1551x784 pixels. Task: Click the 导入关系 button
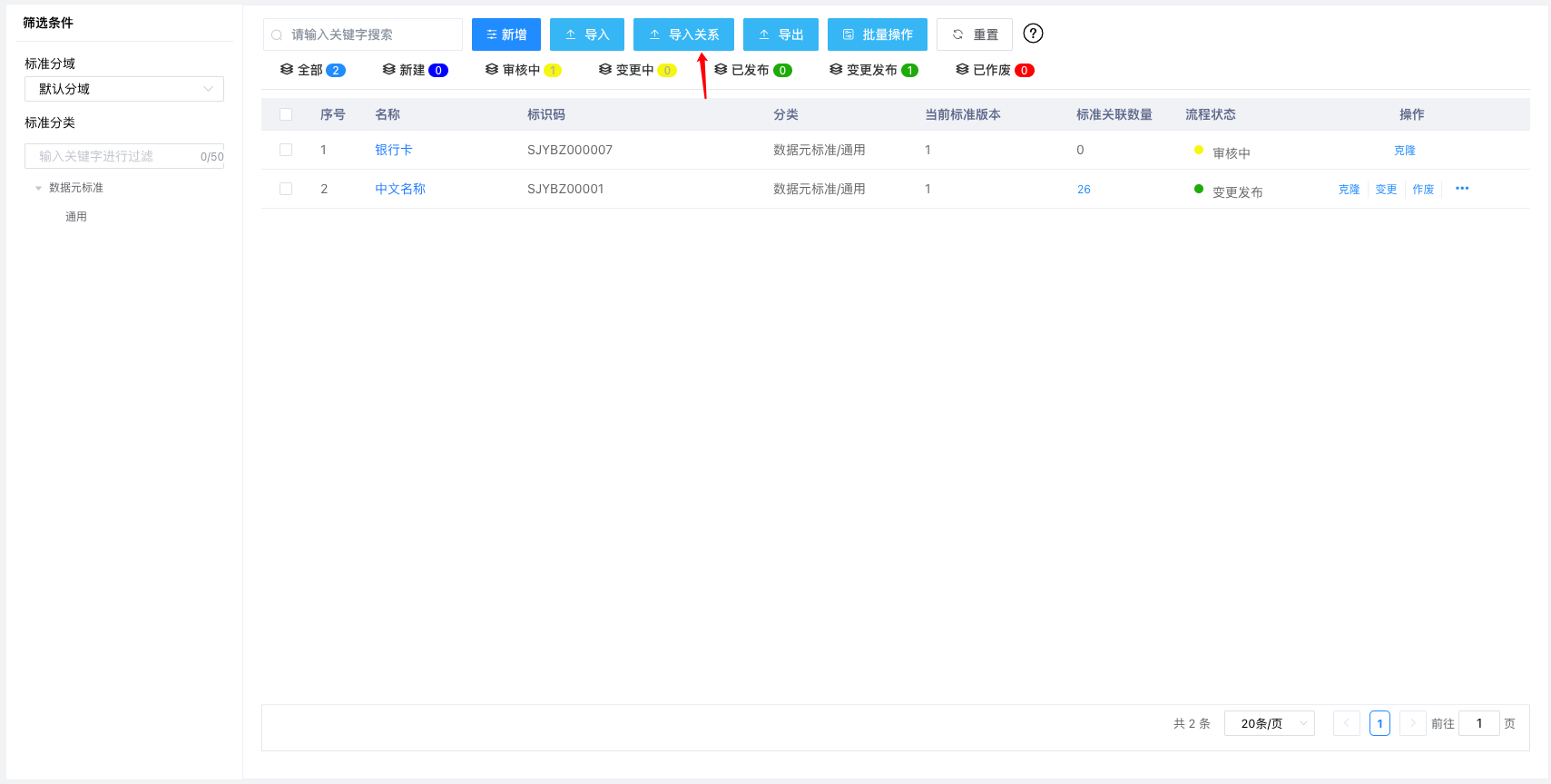click(x=683, y=34)
